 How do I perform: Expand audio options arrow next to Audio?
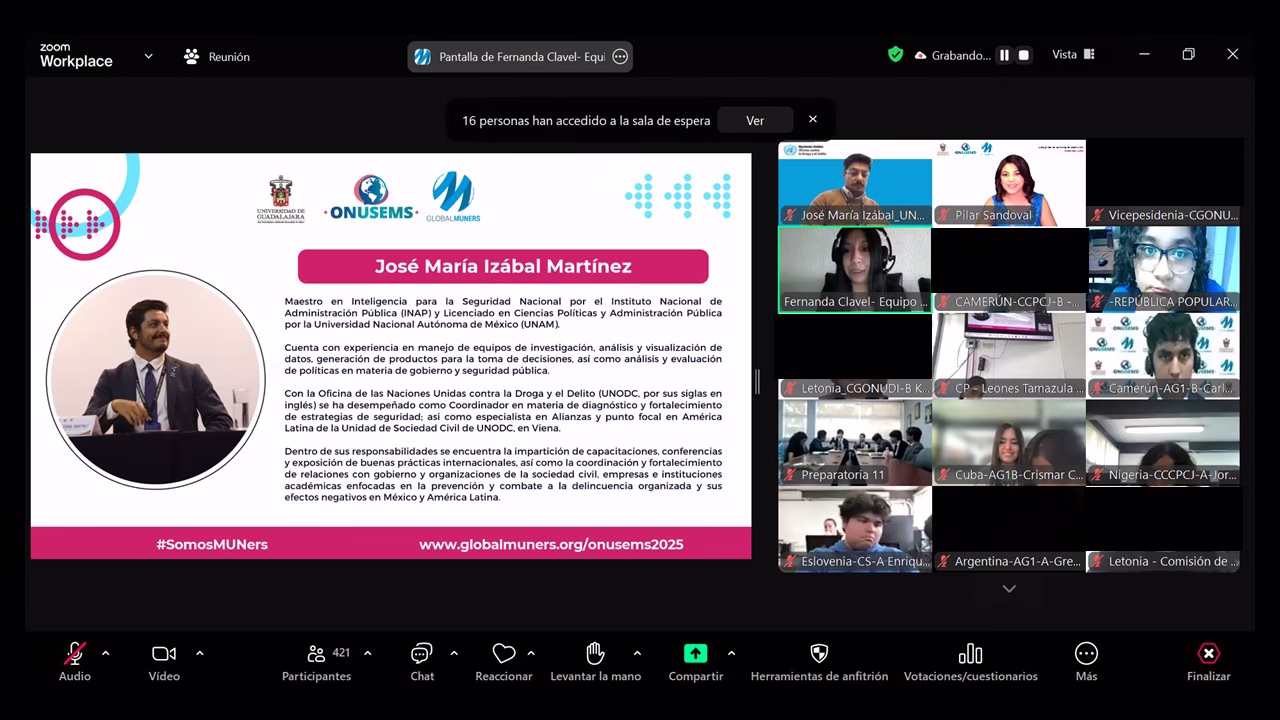click(106, 653)
